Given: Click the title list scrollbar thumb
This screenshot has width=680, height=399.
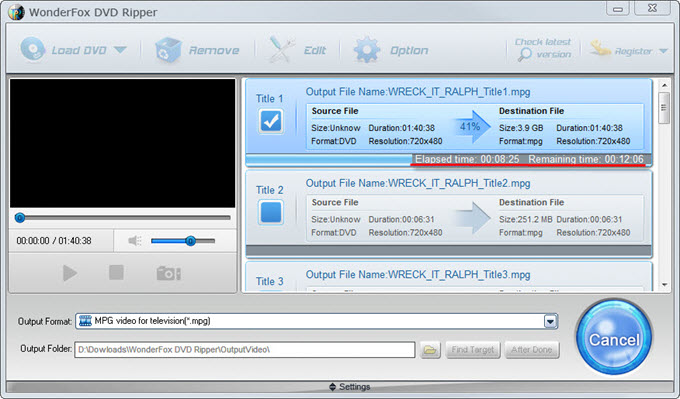Looking at the screenshot, I should (664, 108).
